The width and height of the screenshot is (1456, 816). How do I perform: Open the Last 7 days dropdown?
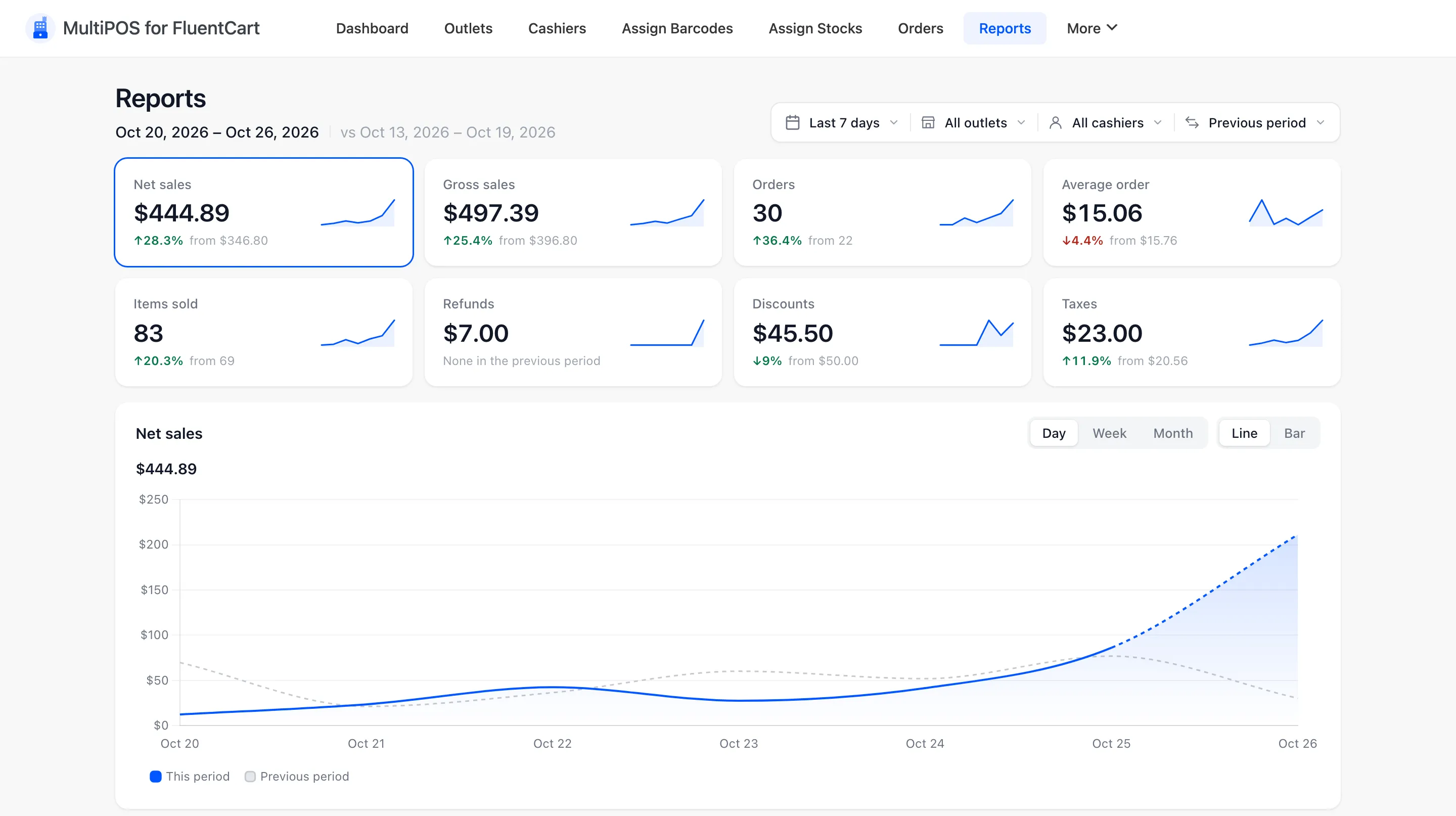842,123
